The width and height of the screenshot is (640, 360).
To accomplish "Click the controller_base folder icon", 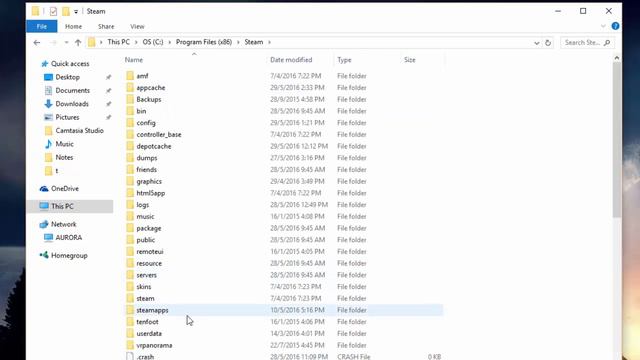I will point(130,134).
